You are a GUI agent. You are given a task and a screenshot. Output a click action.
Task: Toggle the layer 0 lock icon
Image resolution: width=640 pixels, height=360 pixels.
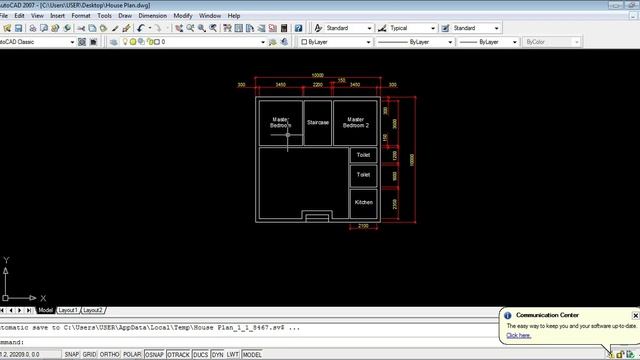pos(150,42)
